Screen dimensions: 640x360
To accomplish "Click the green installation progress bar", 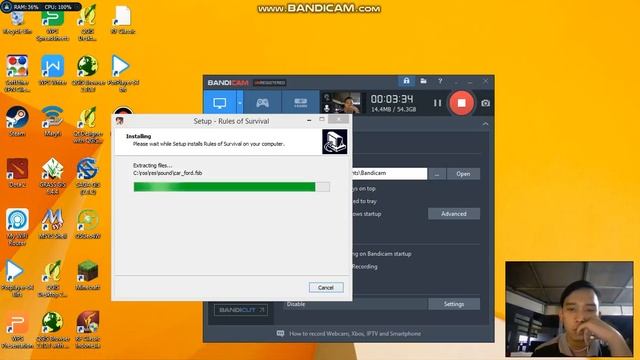I will (x=231, y=187).
